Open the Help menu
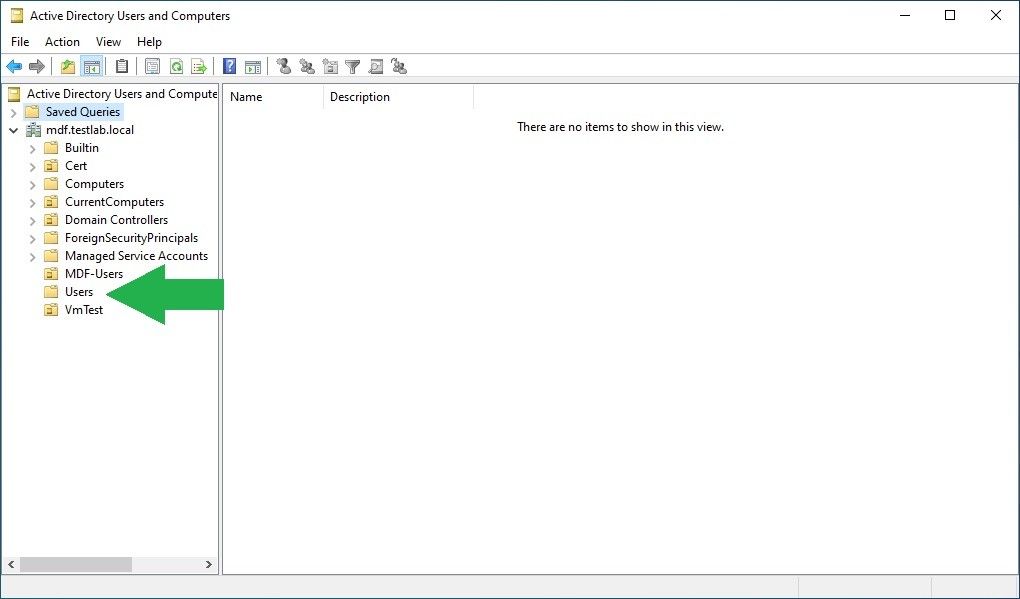The image size is (1020, 599). tap(149, 42)
